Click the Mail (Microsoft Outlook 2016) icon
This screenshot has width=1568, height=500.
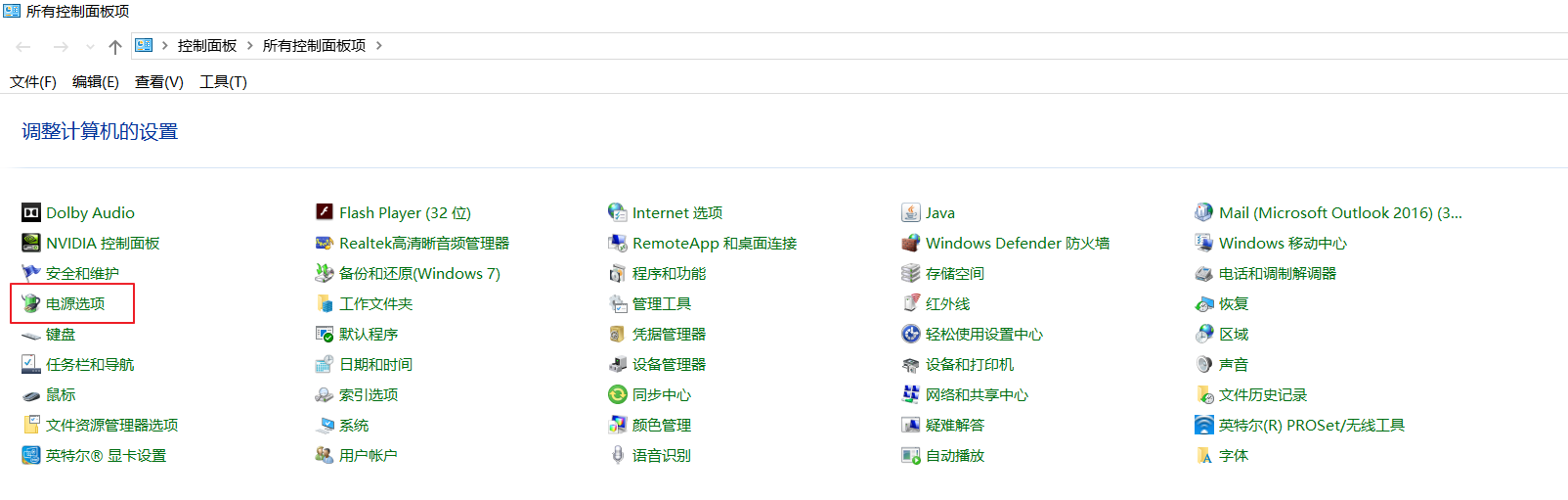pos(1204,212)
